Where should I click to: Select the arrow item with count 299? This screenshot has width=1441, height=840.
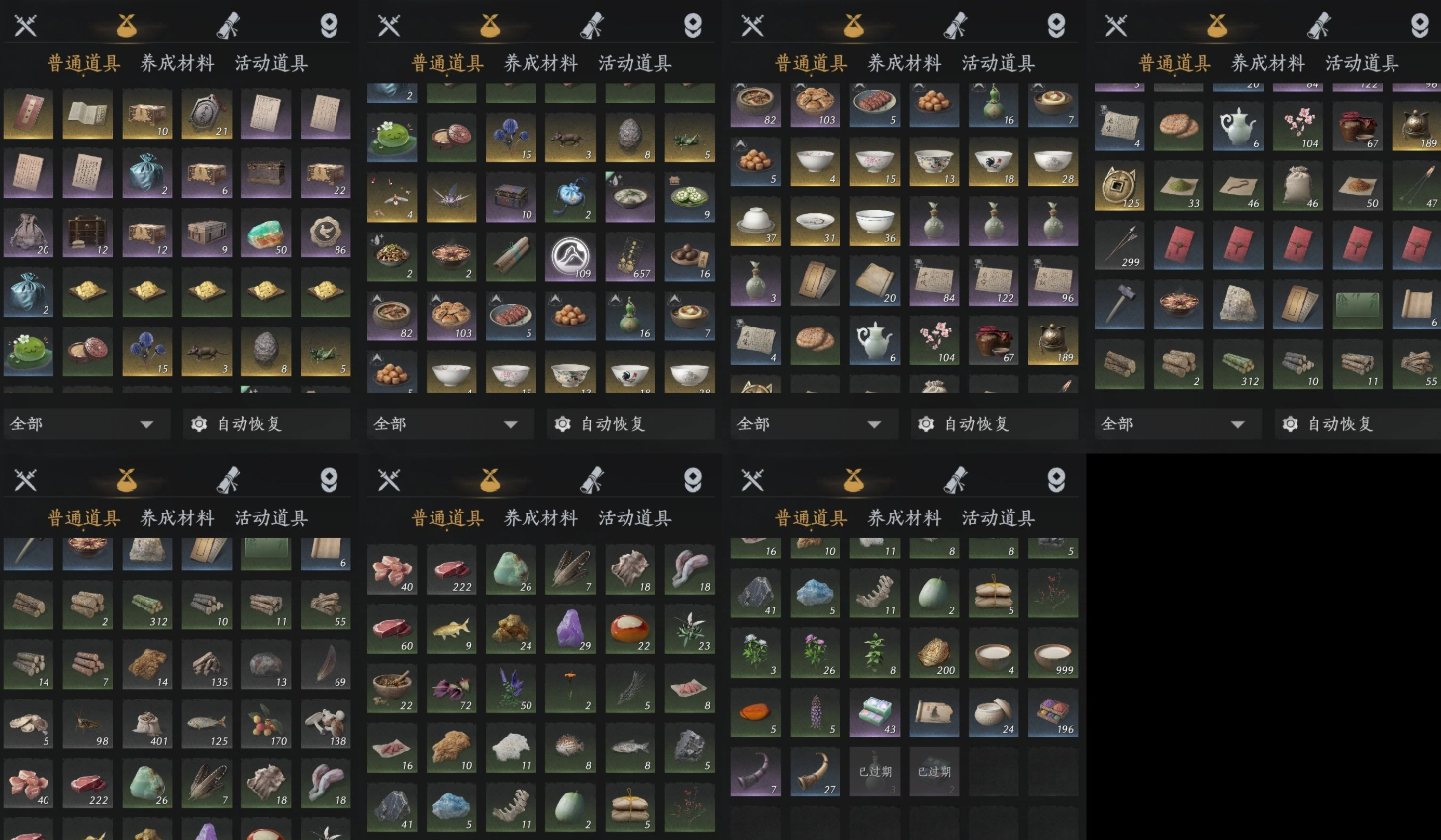click(x=1119, y=244)
